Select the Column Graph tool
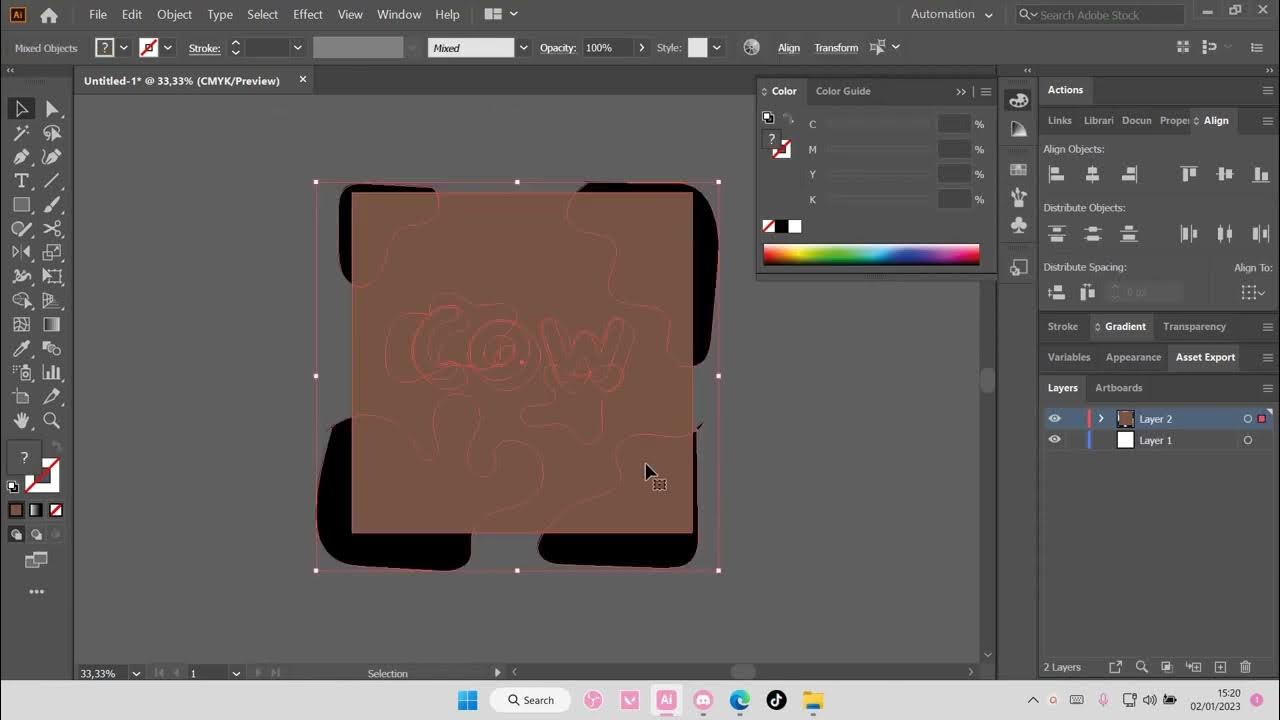This screenshot has width=1280, height=720. [52, 373]
